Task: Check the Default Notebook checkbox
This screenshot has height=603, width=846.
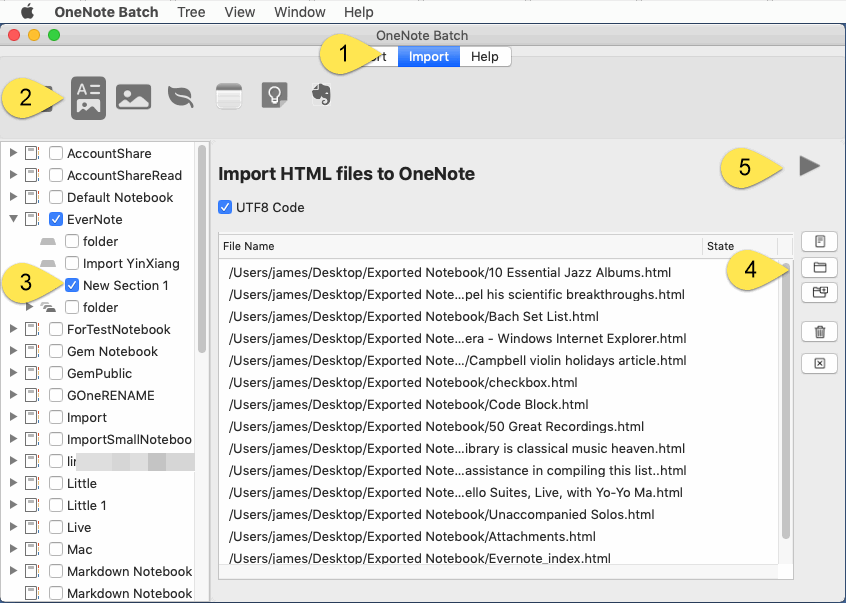Action: click(56, 197)
